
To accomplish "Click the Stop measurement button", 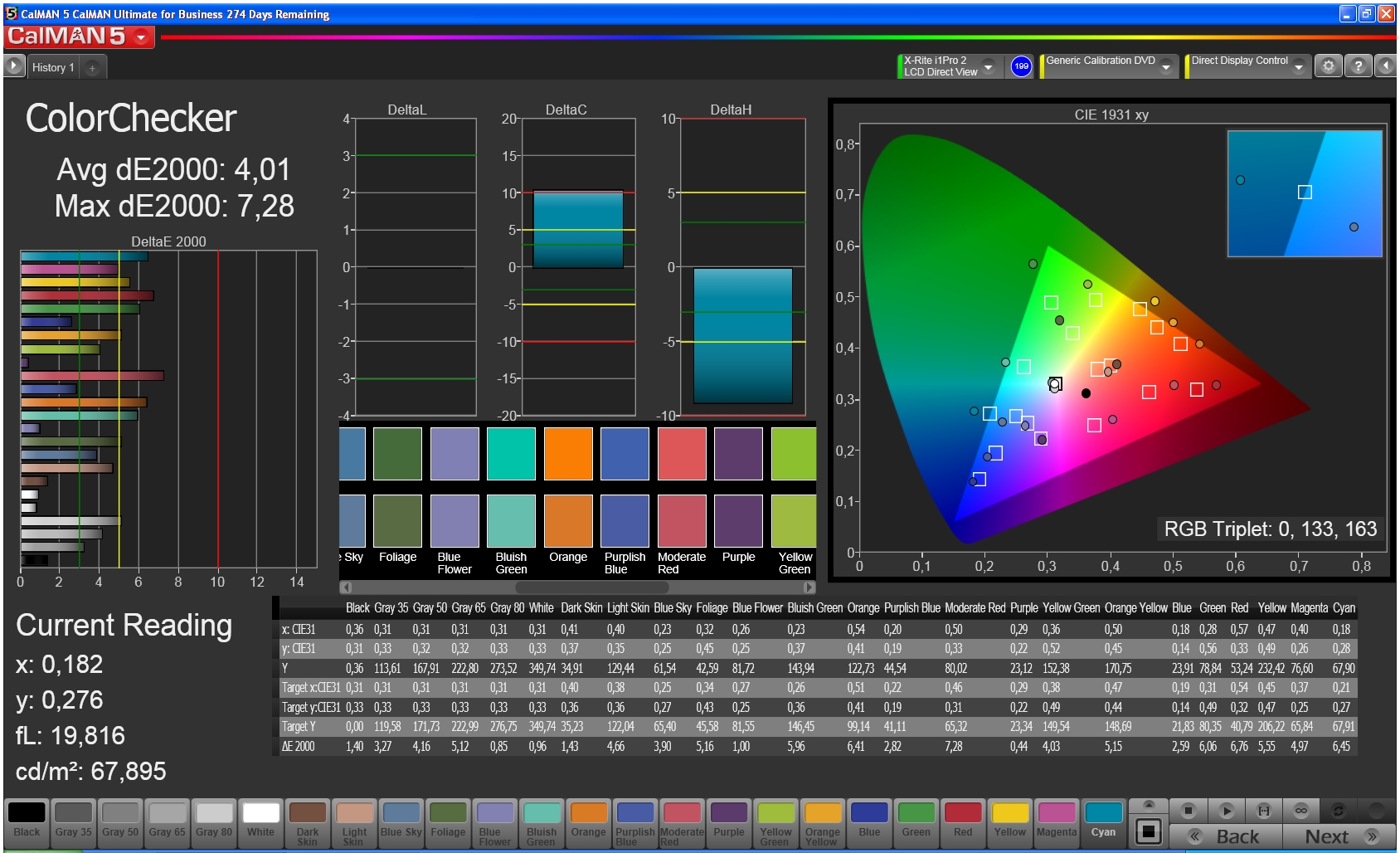I will click(x=1189, y=810).
